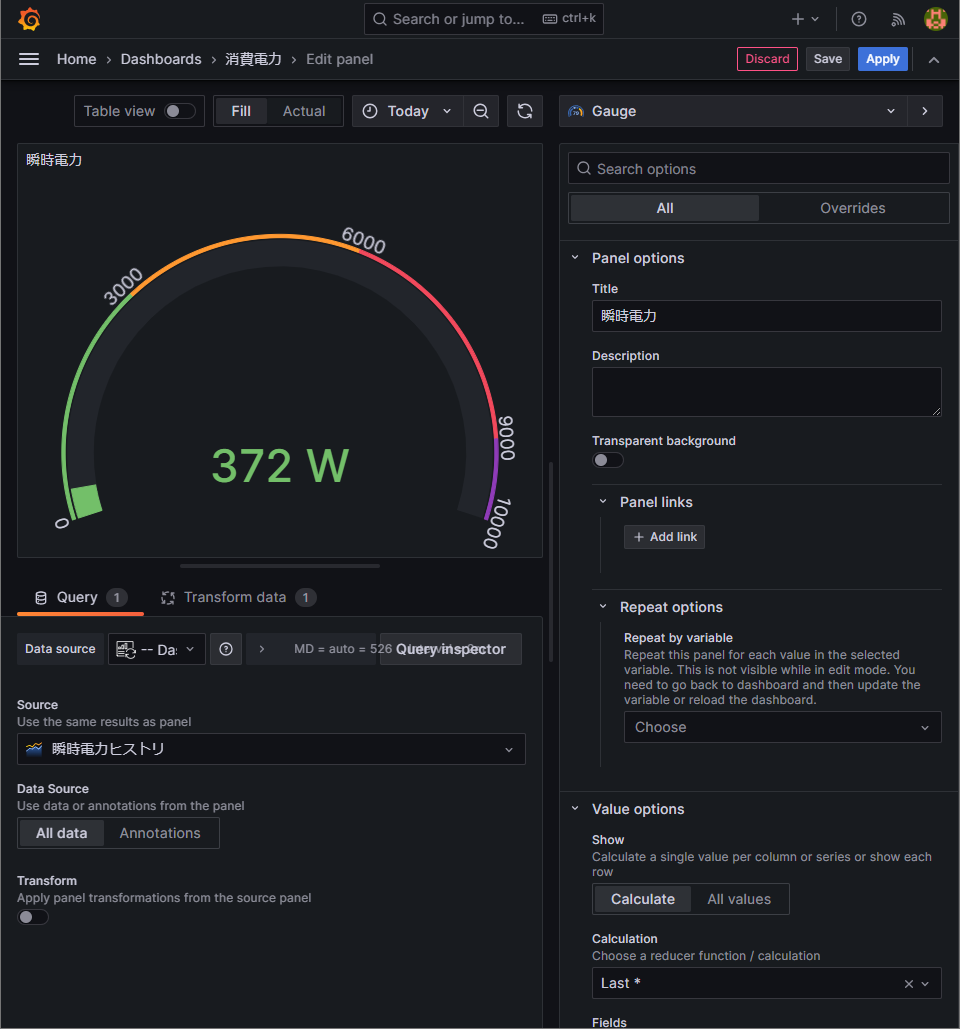Open the help question mark icon
This screenshot has width=960, height=1029.
pos(858,19)
